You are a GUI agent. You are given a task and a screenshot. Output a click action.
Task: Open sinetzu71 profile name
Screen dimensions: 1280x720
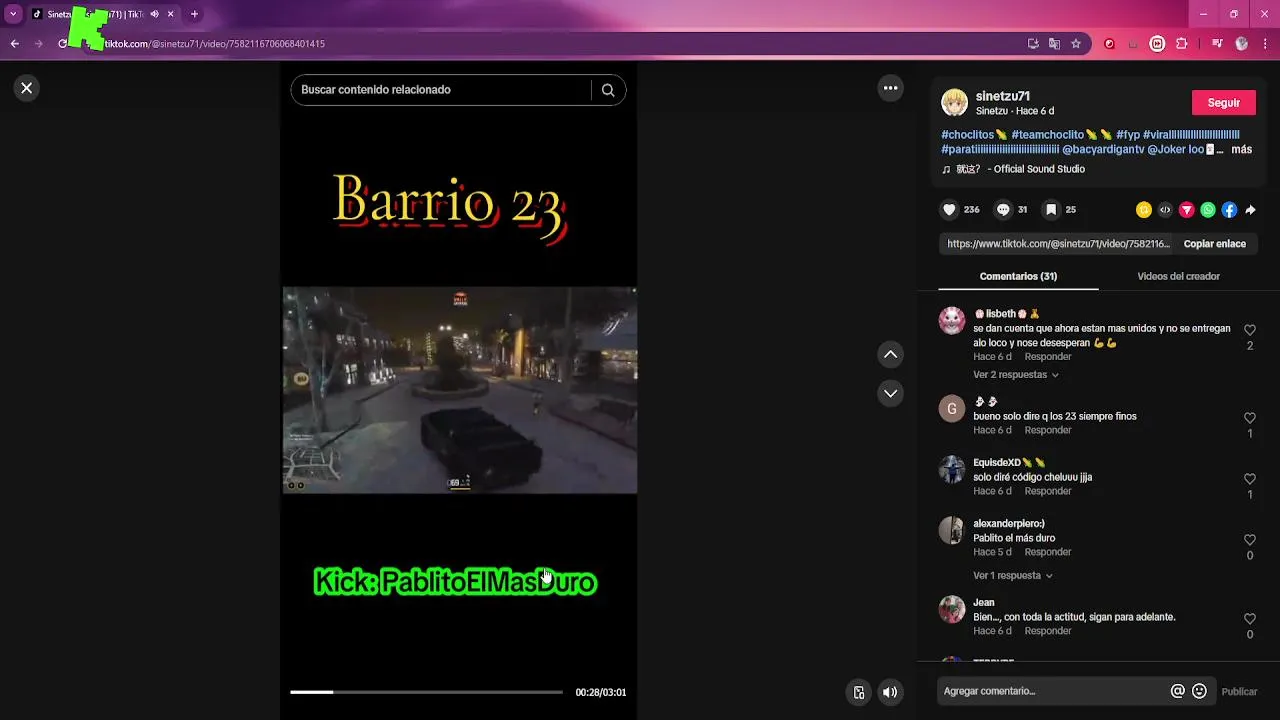pos(1003,96)
